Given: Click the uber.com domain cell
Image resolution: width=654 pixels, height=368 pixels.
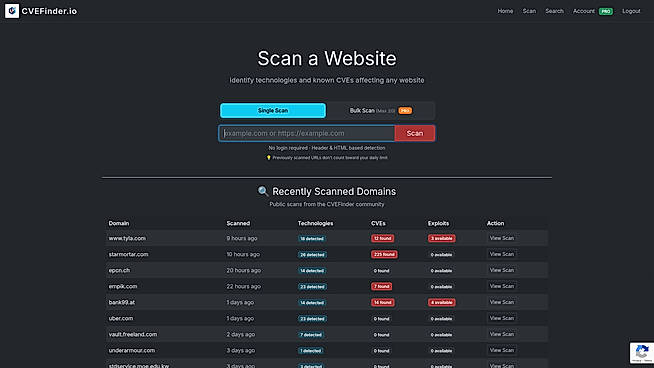Looking at the screenshot, I should (121, 318).
